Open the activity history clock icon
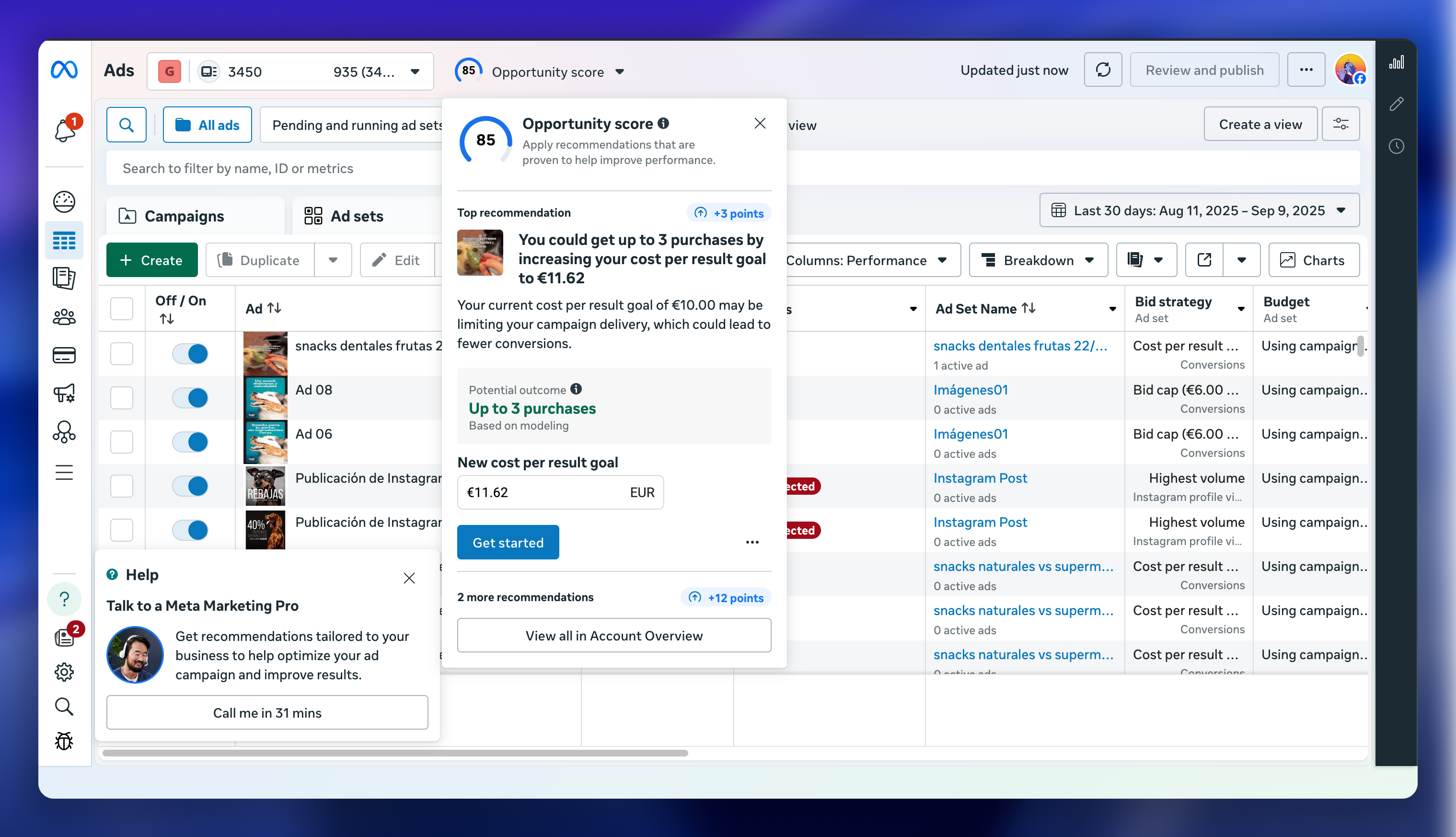The height and width of the screenshot is (837, 1456). pyautogui.click(x=1396, y=146)
